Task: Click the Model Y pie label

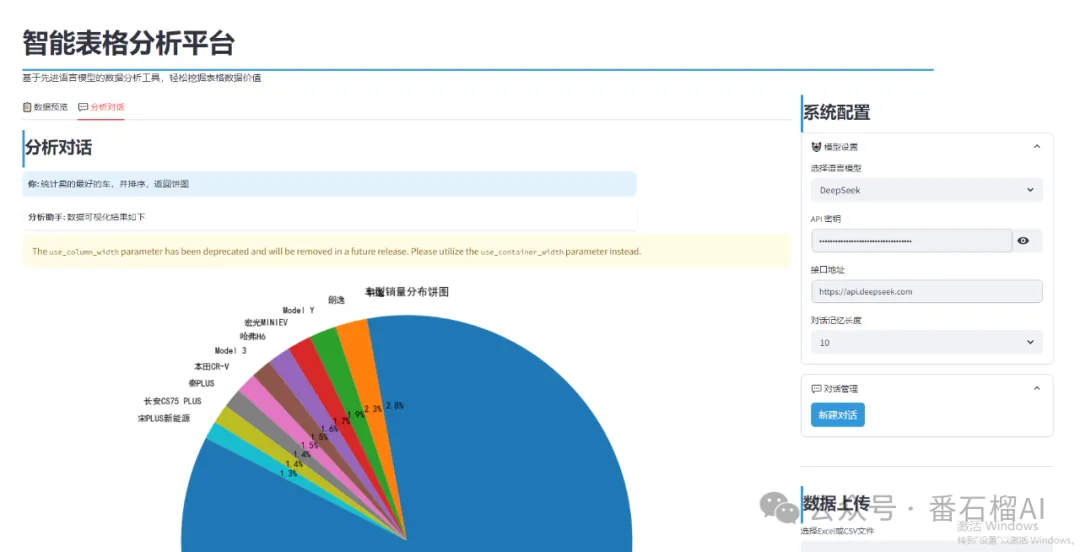Action: point(298,311)
